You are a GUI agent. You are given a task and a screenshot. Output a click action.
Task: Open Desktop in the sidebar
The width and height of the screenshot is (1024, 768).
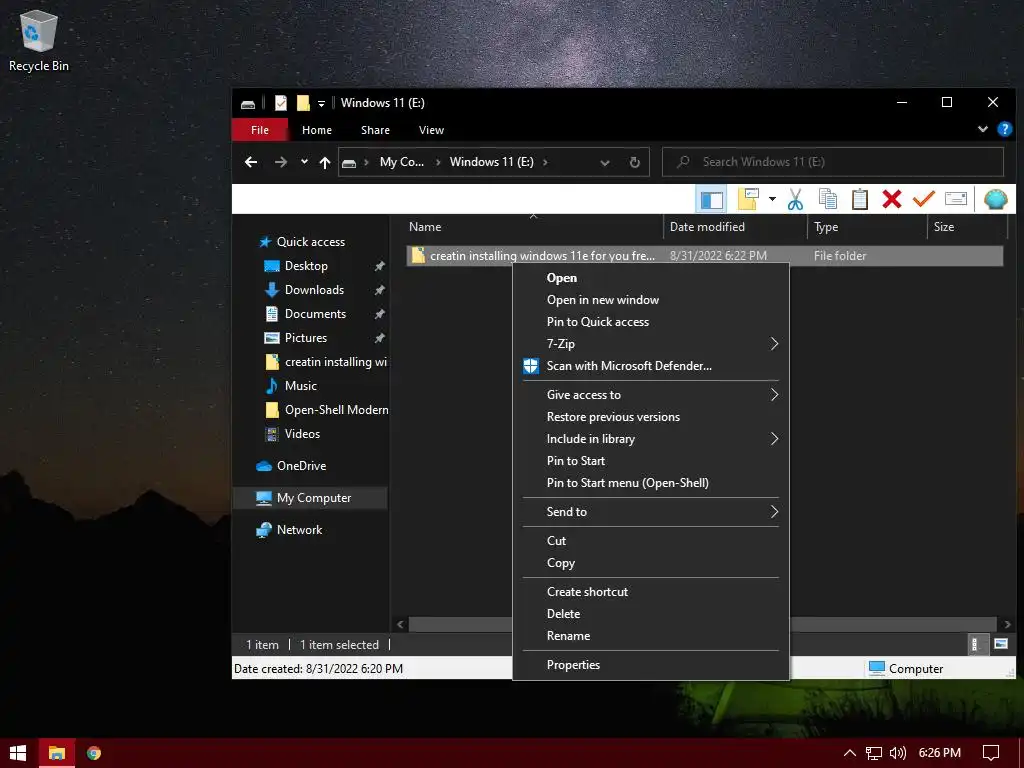306,266
